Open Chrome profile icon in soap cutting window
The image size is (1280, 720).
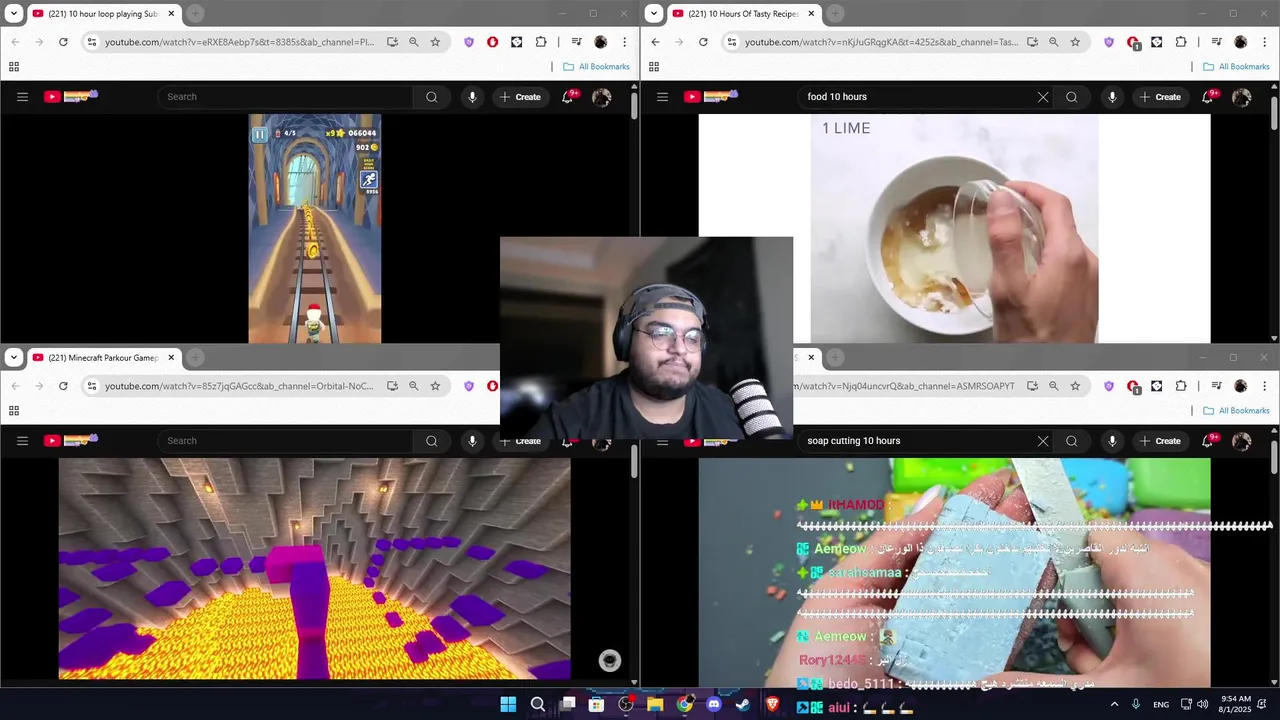1241,386
